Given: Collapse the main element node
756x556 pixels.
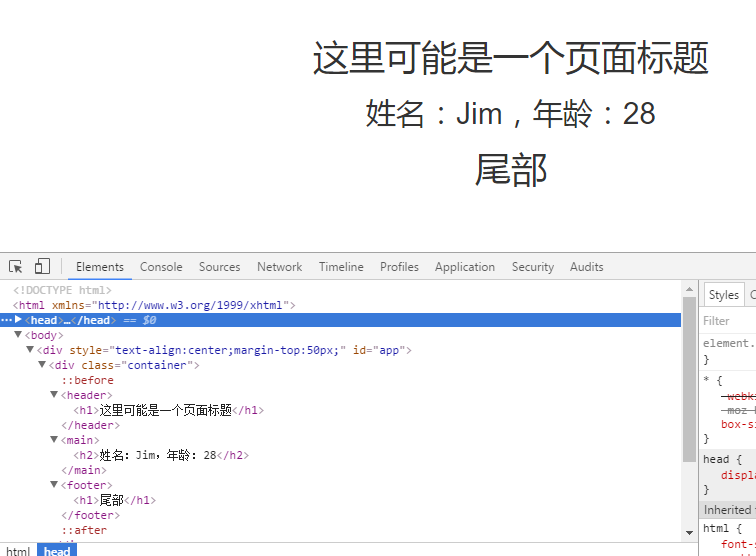Looking at the screenshot, I should click(x=54, y=439).
